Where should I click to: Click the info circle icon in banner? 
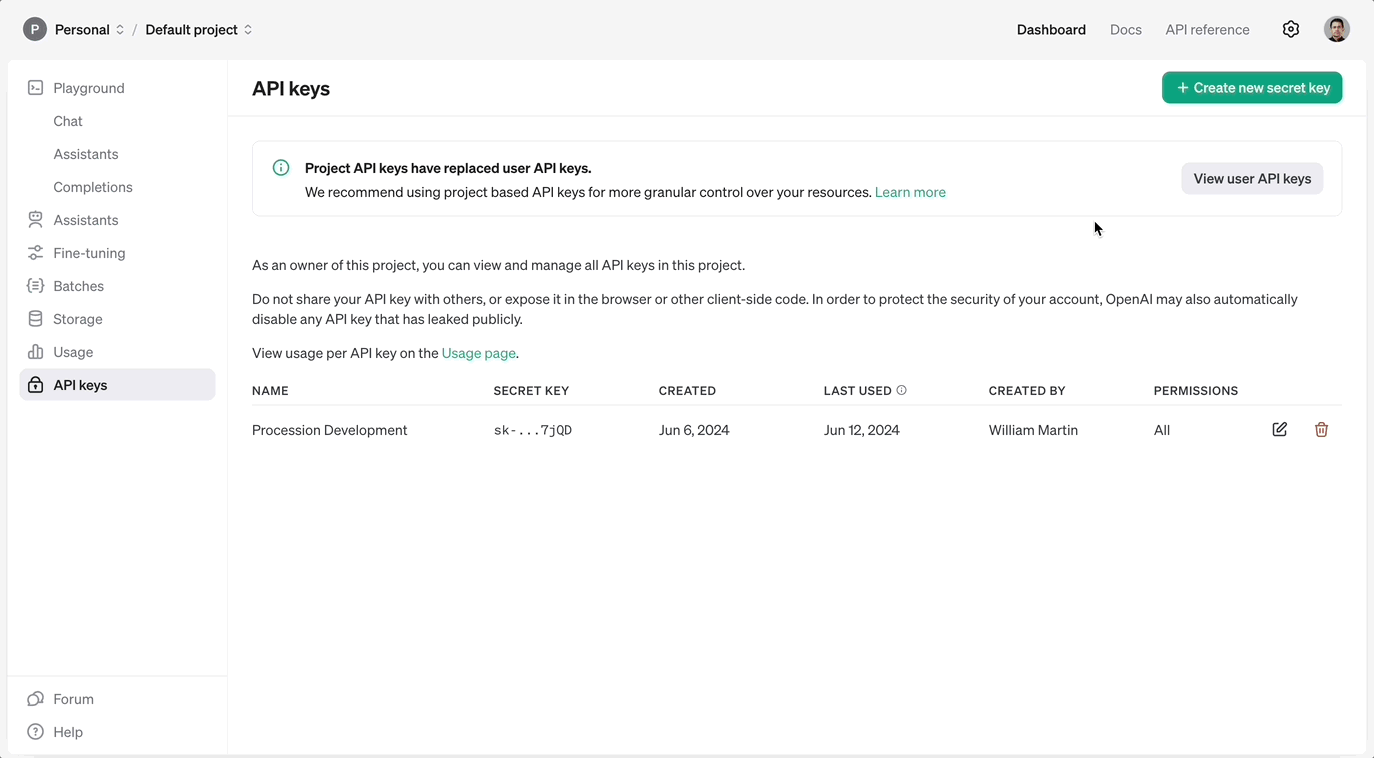click(281, 168)
